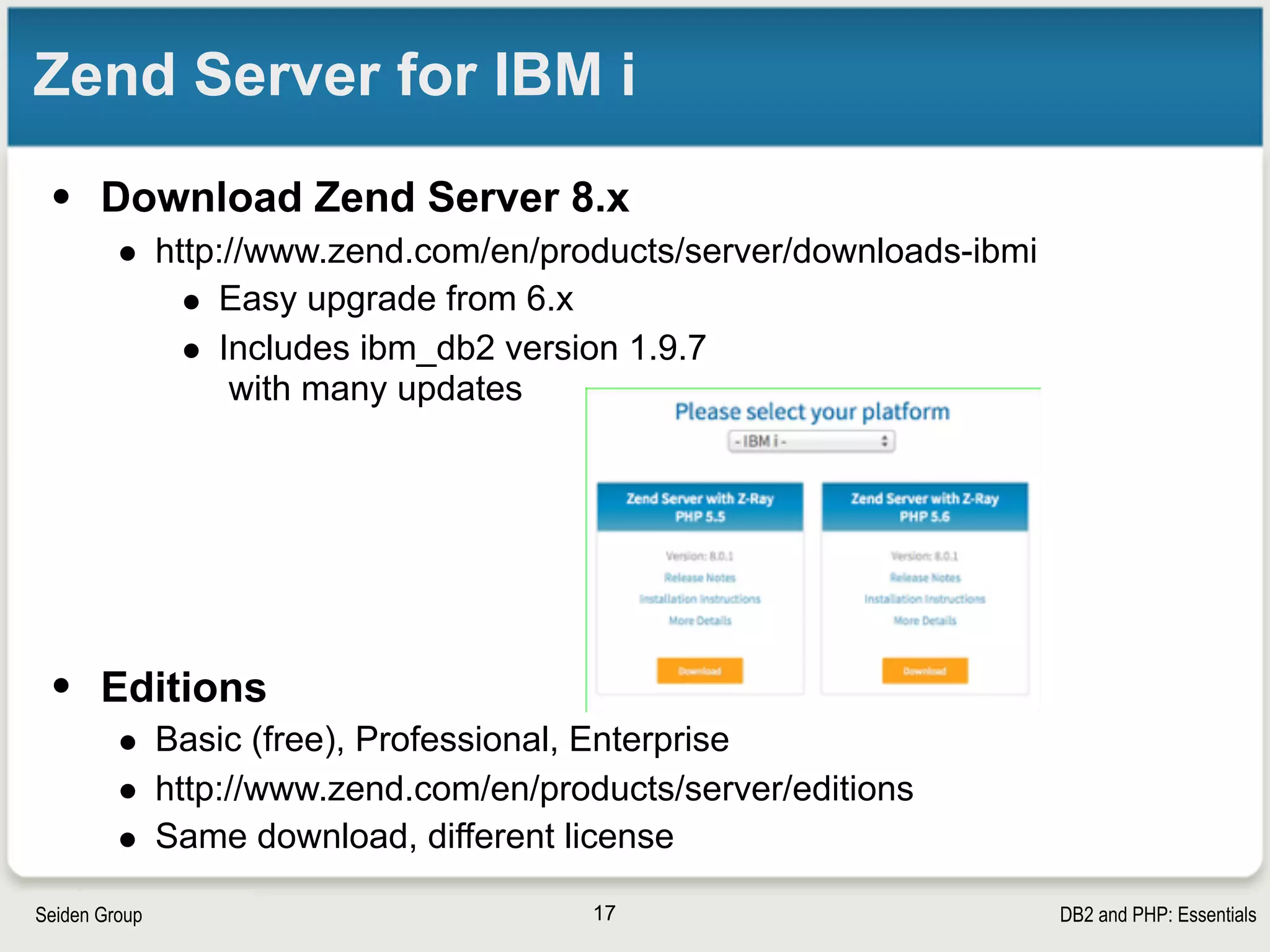This screenshot has height=952, width=1270.
Task: Click 'with many updates' text line
Action: 375,389
